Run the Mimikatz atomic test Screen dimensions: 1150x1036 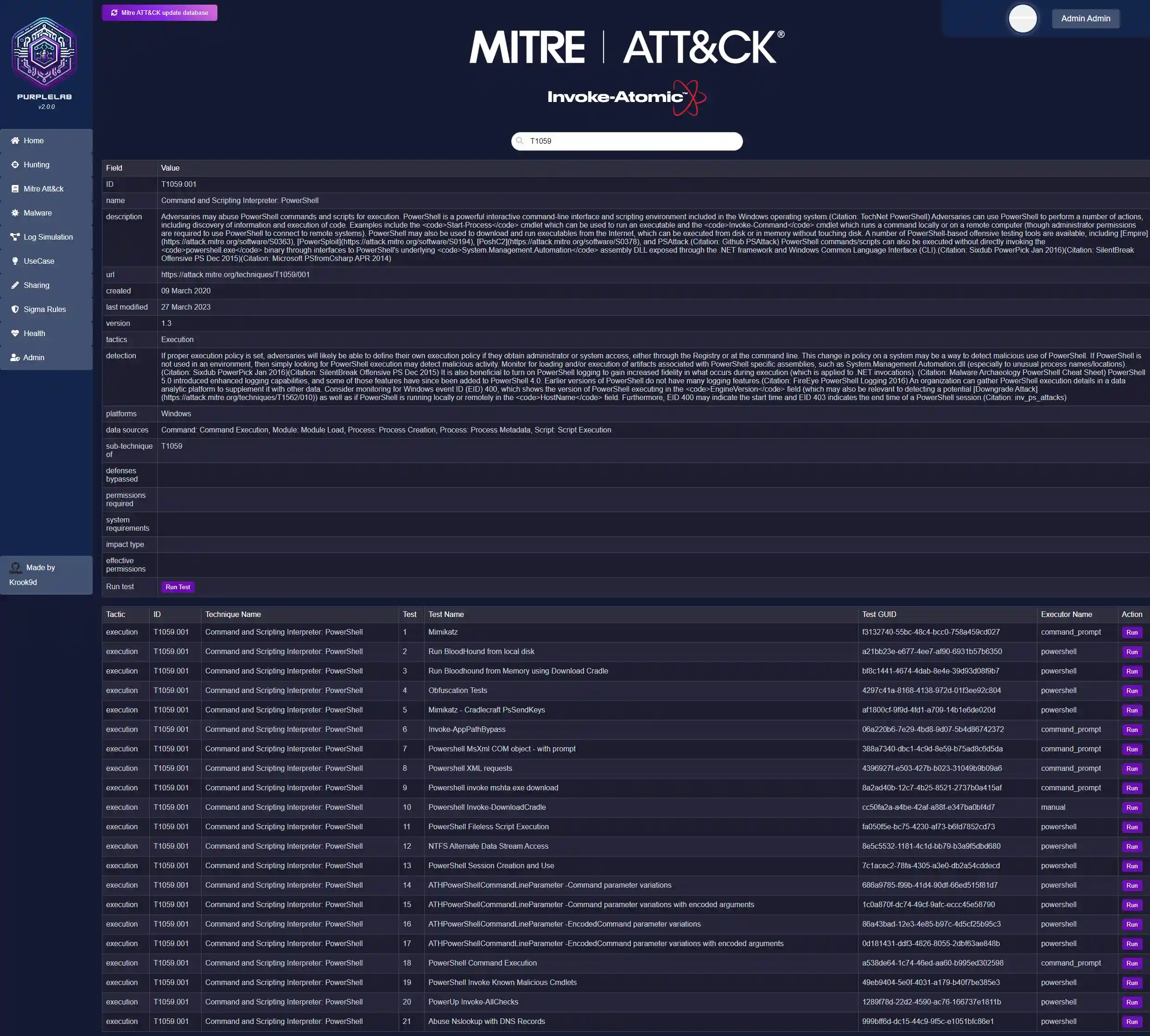(1132, 632)
